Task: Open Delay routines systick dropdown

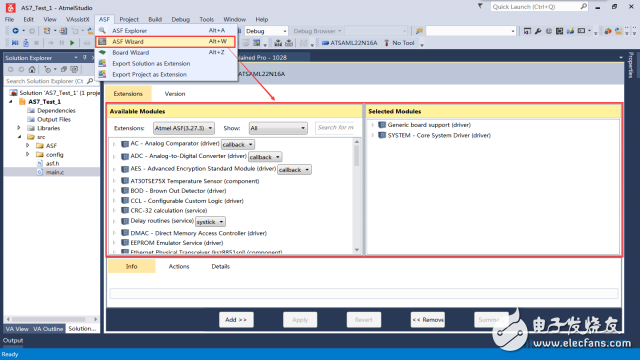Action: (x=210, y=222)
